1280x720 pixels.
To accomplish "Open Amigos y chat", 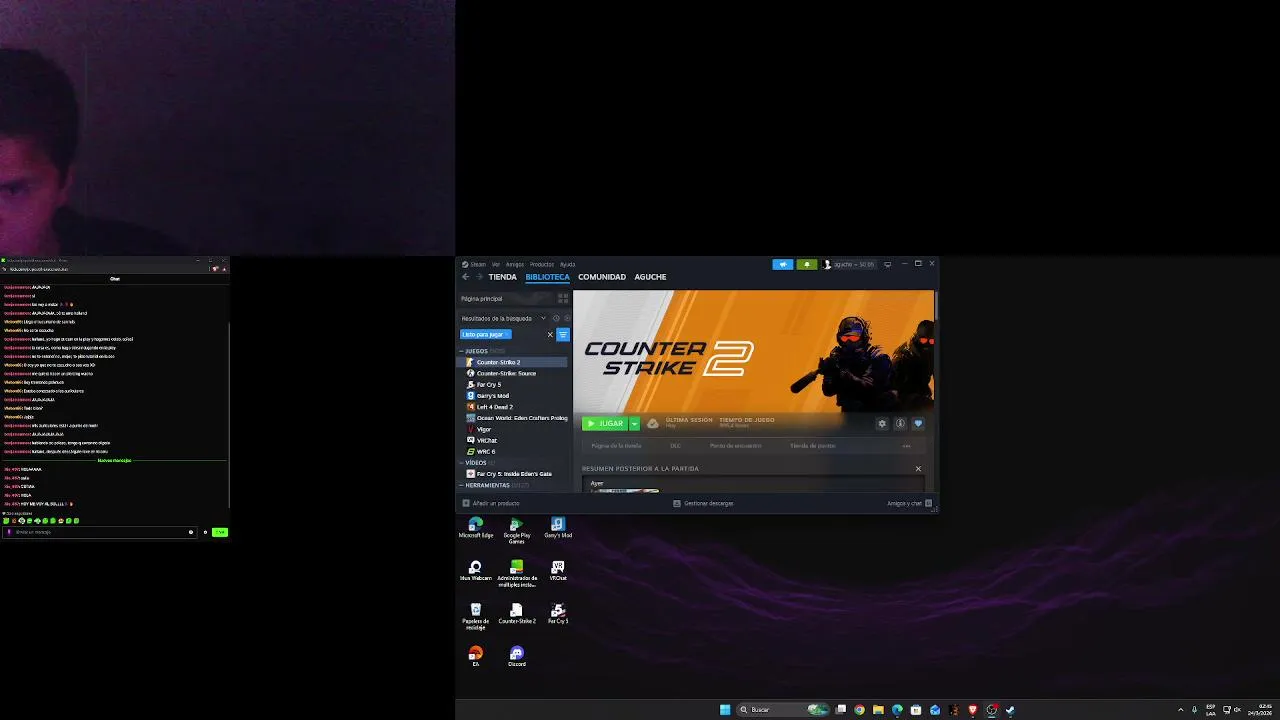I will 909,503.
